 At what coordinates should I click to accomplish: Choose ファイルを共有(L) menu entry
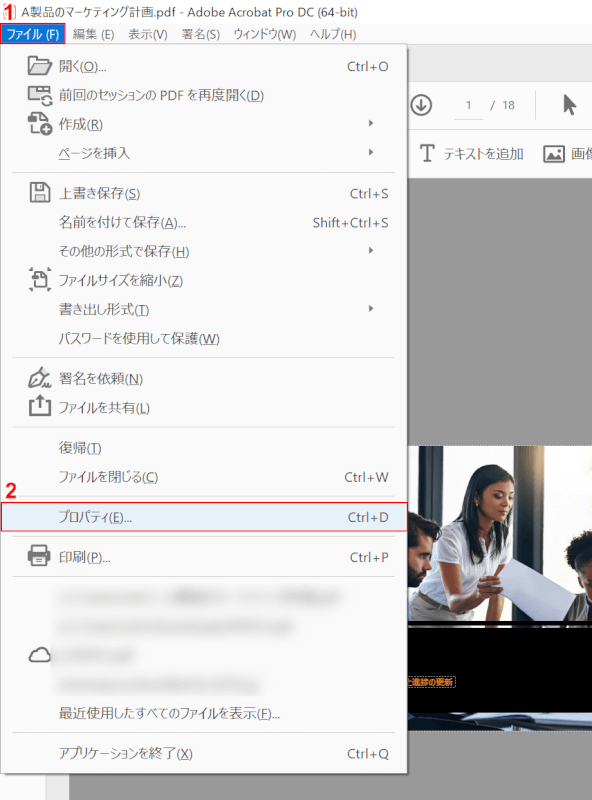[204, 407]
